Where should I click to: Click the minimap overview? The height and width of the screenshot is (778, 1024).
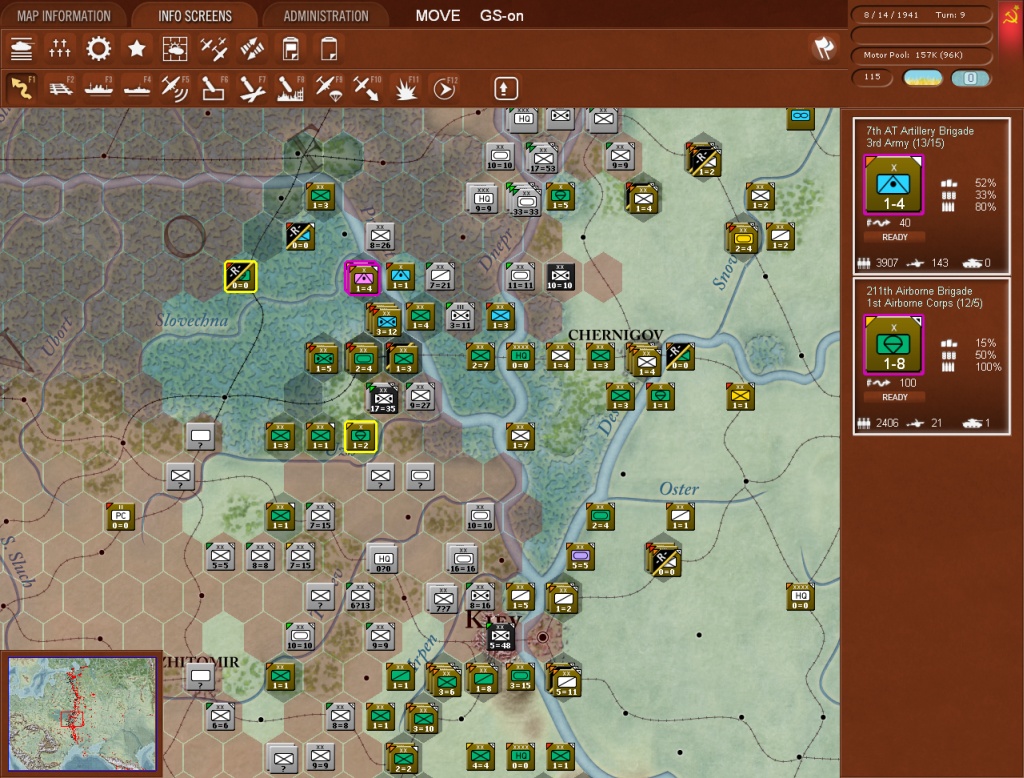(x=82, y=713)
